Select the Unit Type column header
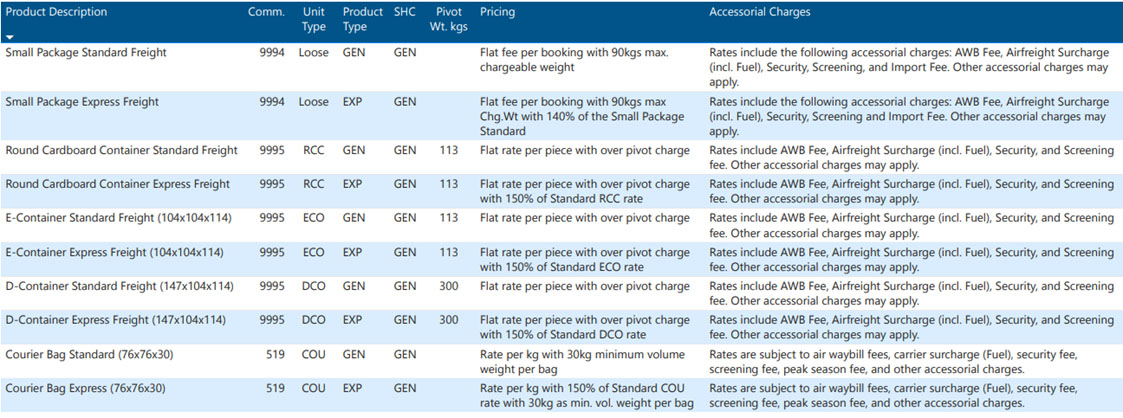The image size is (1123, 418). (x=314, y=19)
